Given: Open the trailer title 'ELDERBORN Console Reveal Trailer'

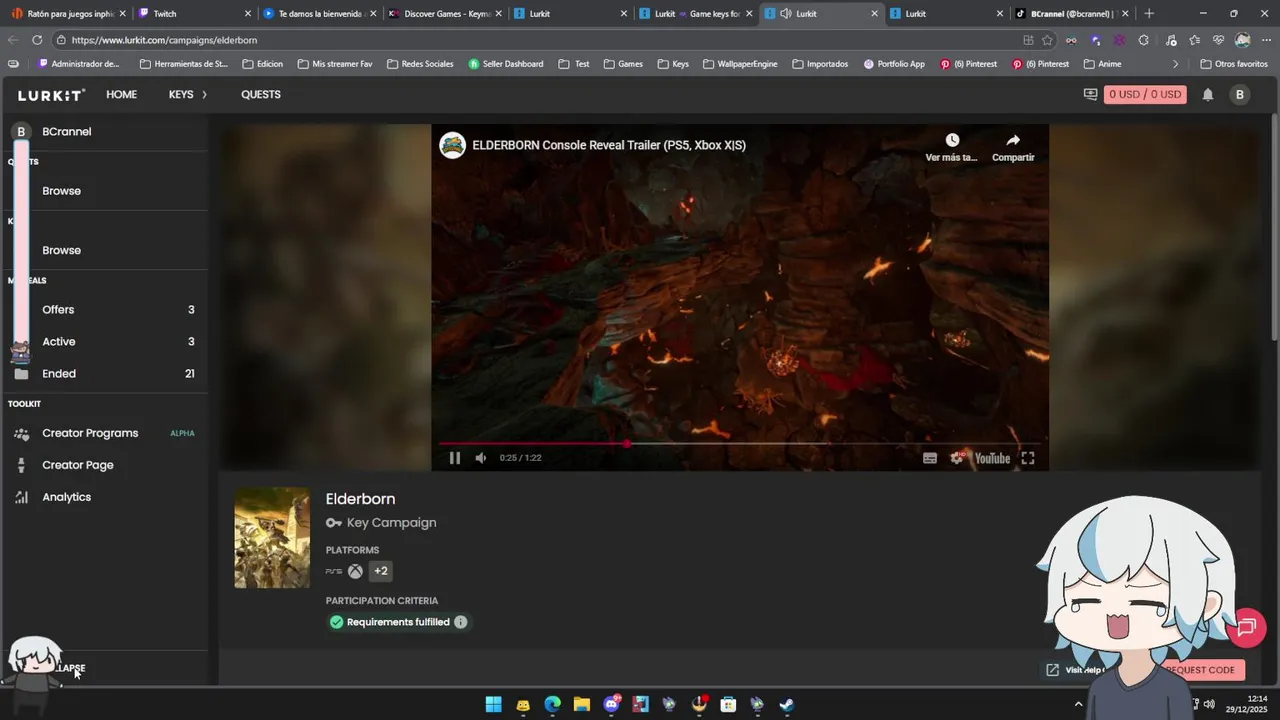Looking at the screenshot, I should pos(609,145).
